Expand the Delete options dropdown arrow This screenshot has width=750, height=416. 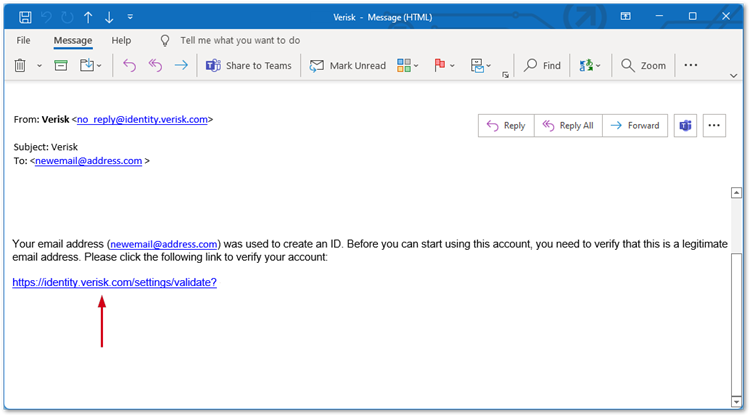39,66
